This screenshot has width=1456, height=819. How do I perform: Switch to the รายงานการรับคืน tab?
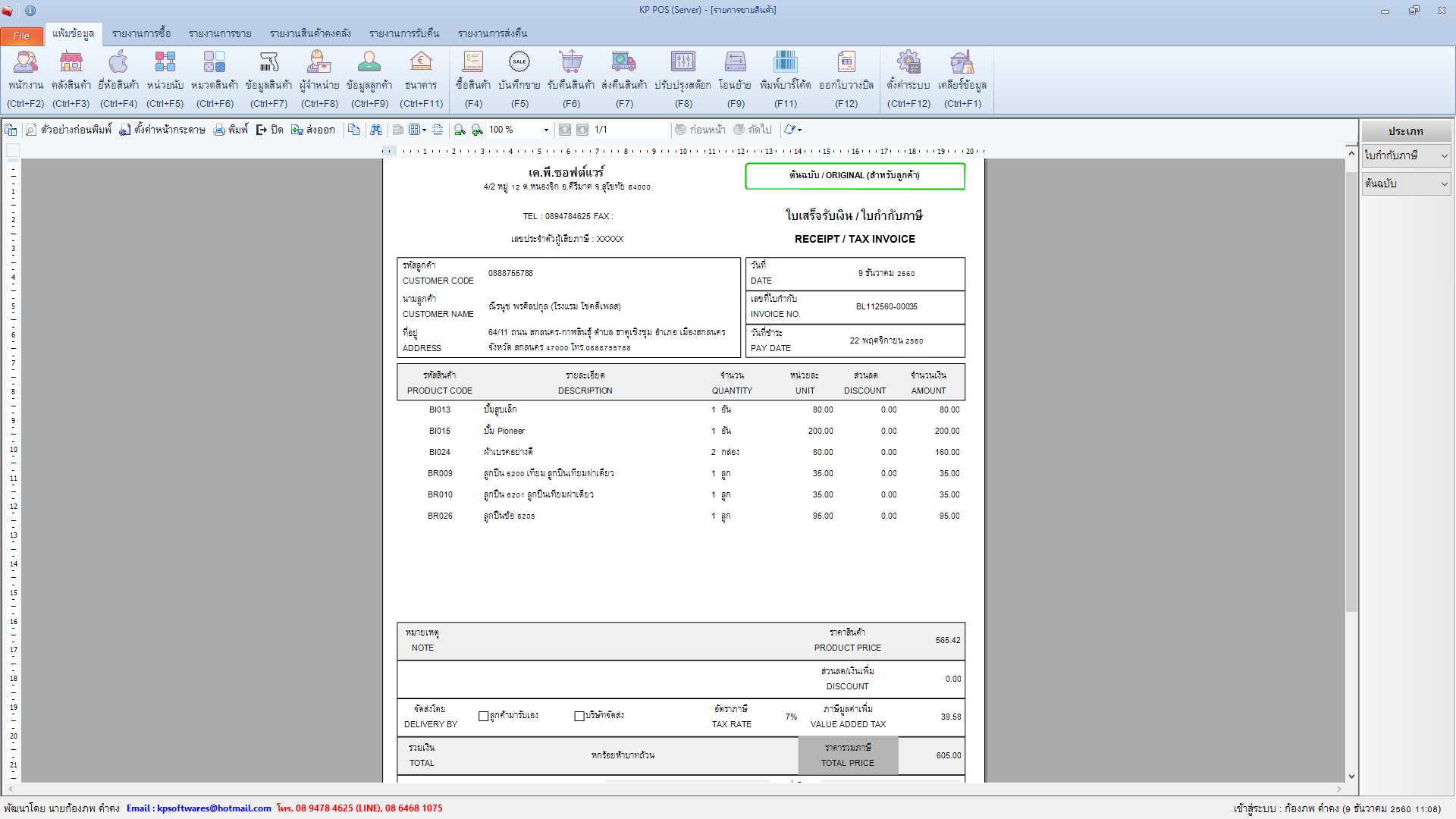click(x=404, y=33)
